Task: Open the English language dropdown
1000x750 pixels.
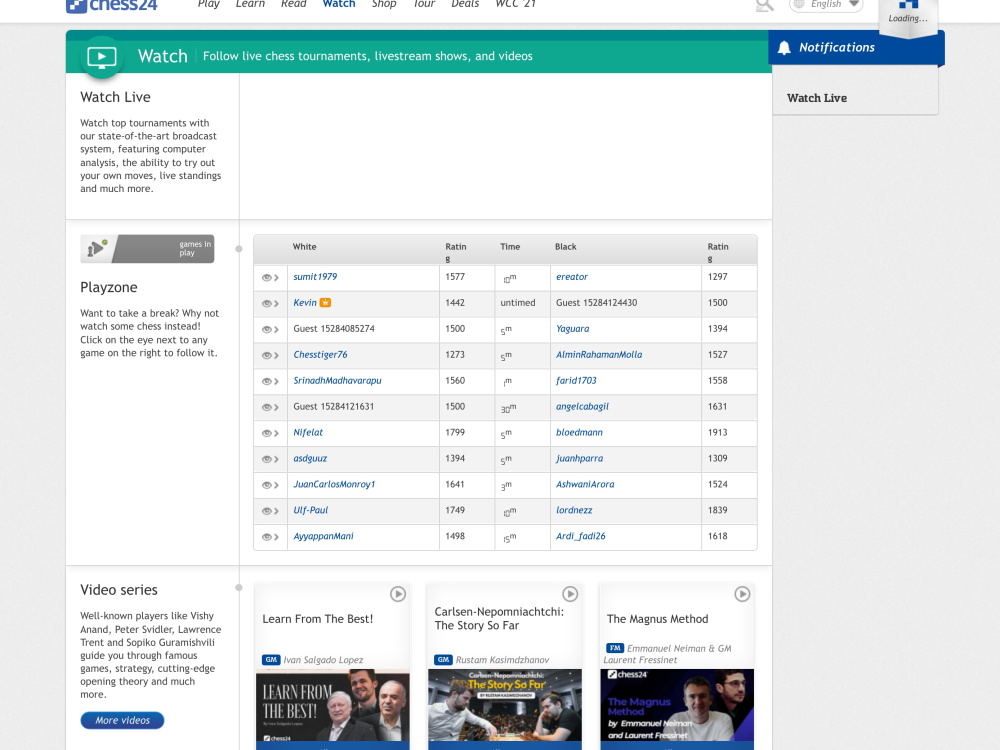Action: pos(827,5)
